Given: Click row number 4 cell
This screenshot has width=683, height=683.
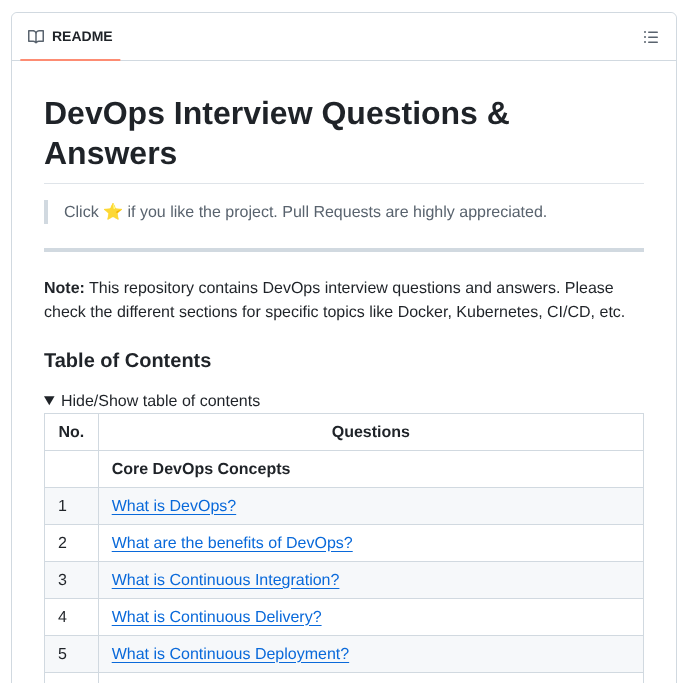Looking at the screenshot, I should click(x=71, y=617).
